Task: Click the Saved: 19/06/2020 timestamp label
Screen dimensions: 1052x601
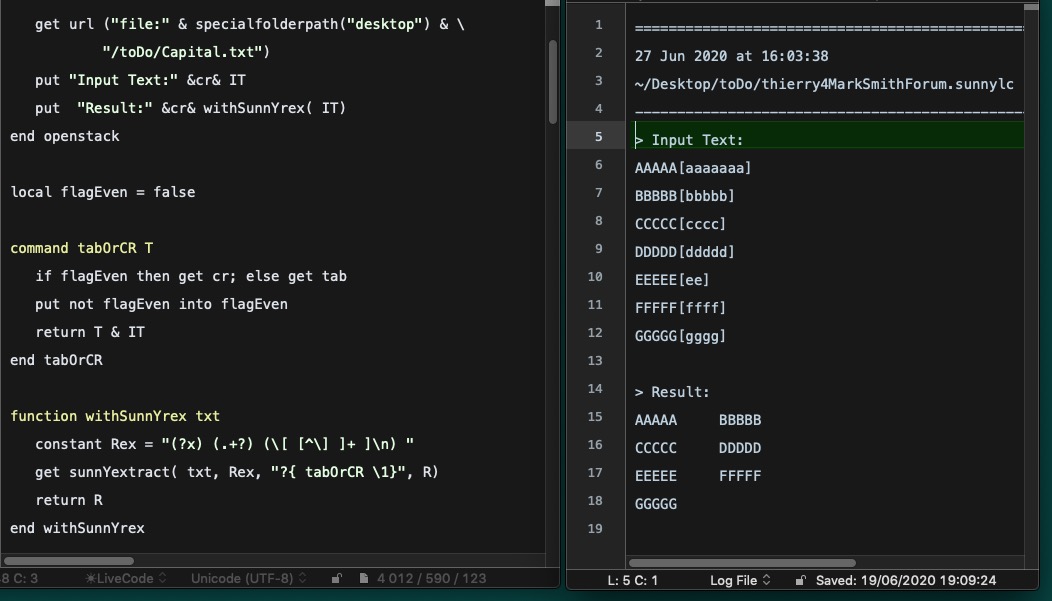Action: pyautogui.click(x=906, y=580)
